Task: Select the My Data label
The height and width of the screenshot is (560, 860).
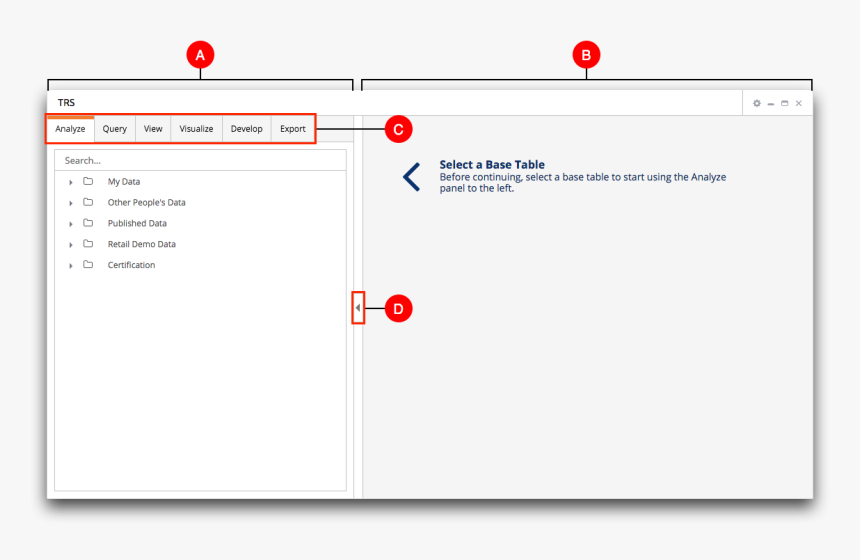Action: [x=124, y=182]
